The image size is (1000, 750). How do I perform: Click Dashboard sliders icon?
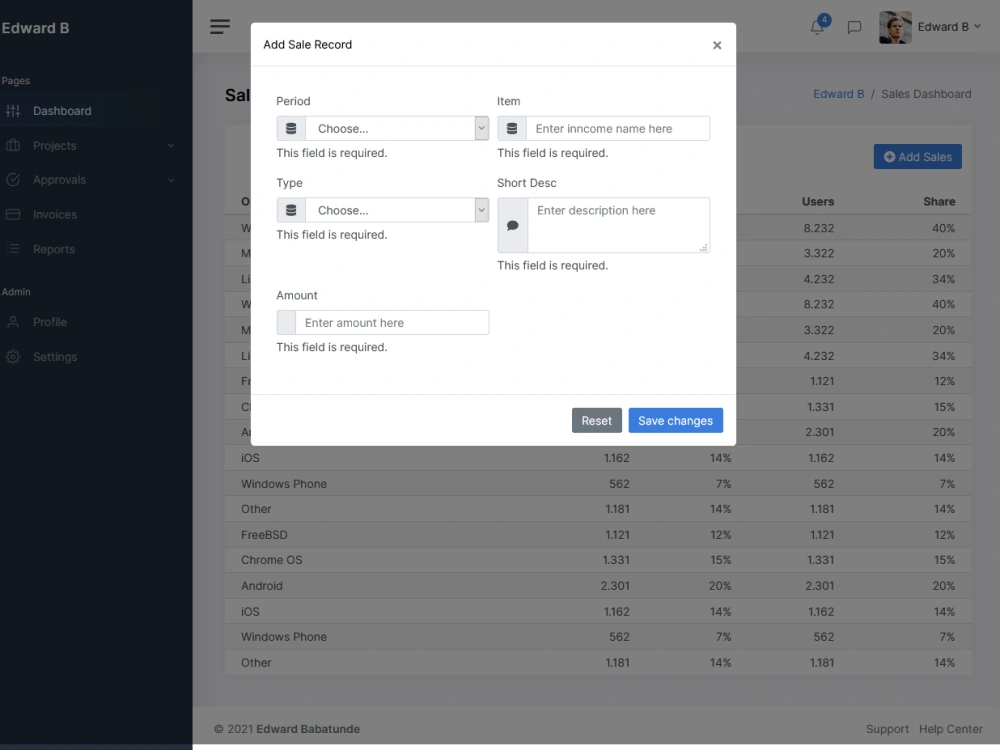click(x=13, y=111)
